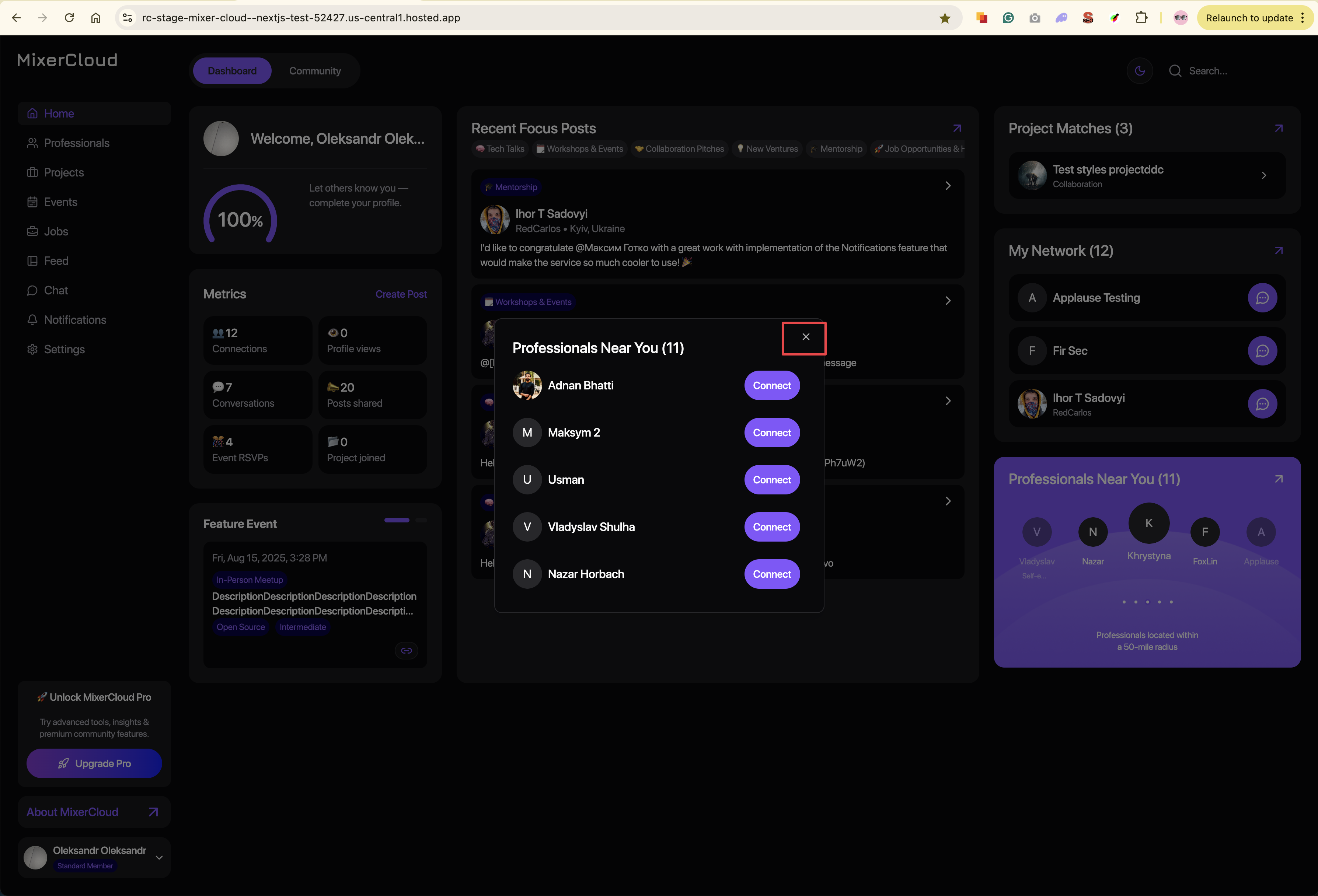The height and width of the screenshot is (896, 1318).
Task: Click the Search input field
Action: pos(1225,71)
